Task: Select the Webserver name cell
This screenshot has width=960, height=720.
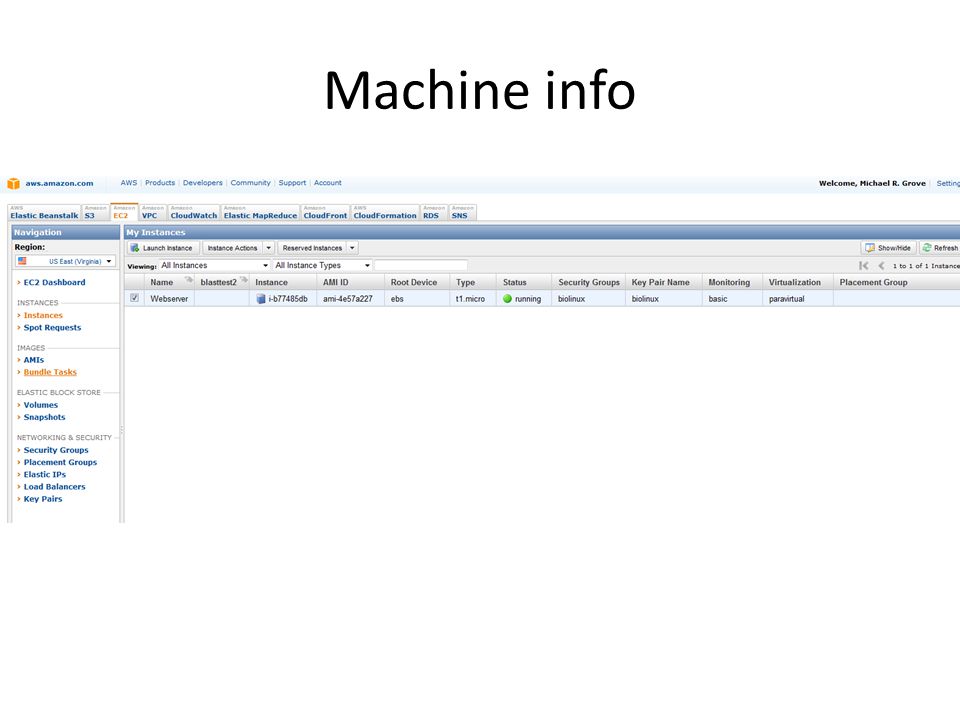Action: [x=170, y=299]
